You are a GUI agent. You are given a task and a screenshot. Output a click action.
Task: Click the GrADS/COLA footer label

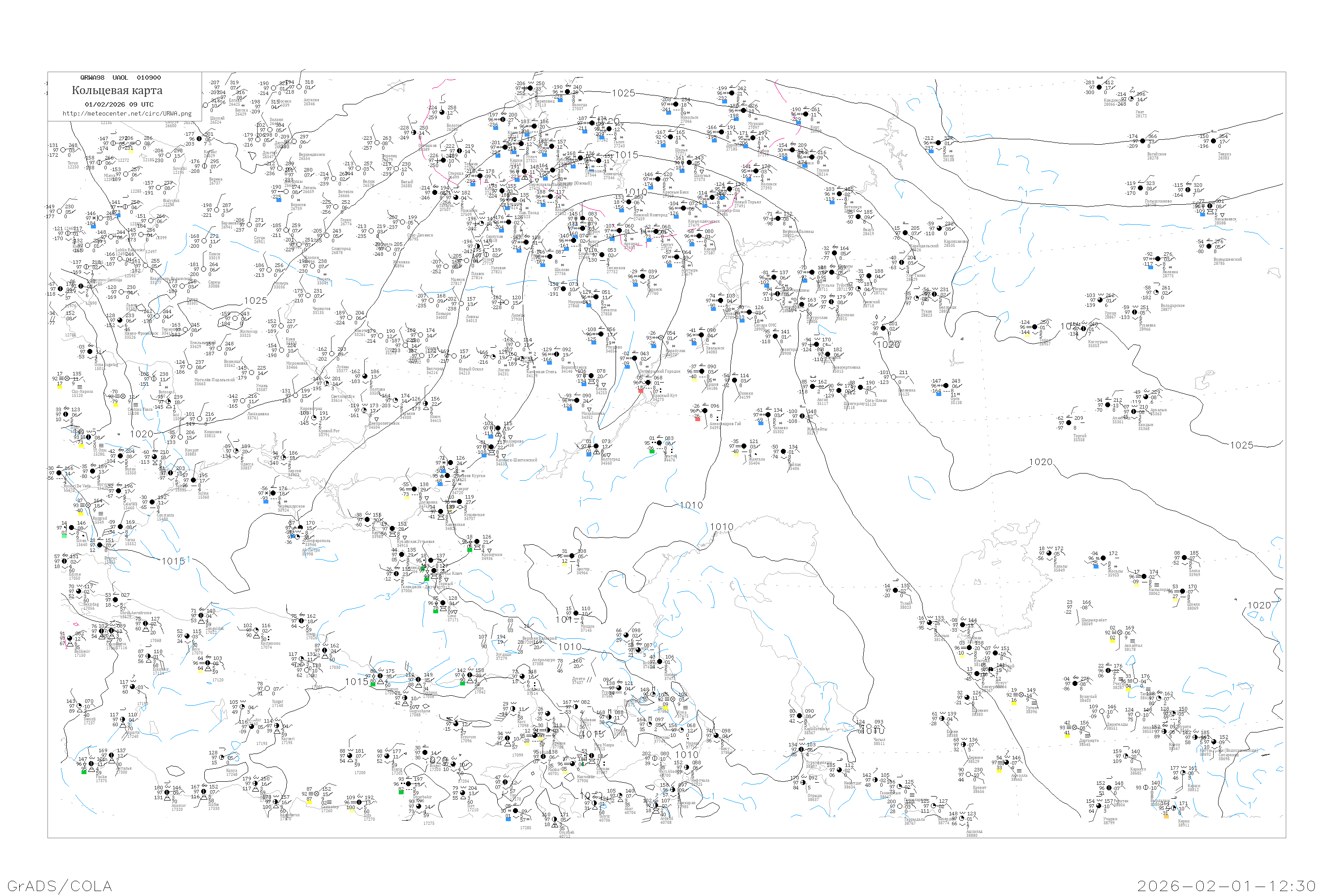point(60,886)
